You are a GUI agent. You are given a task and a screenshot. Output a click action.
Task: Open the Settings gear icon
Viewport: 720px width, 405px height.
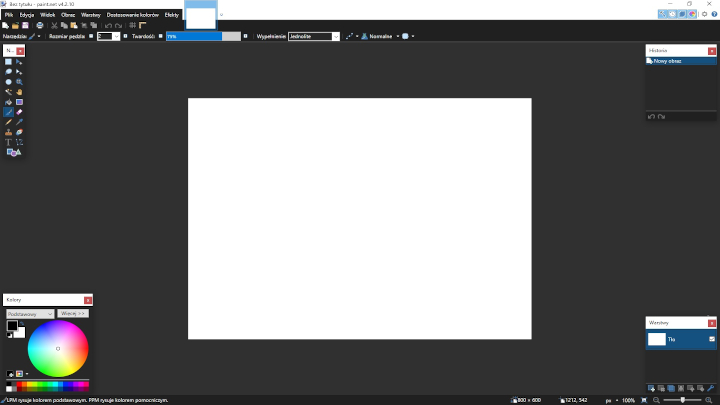click(x=701, y=15)
